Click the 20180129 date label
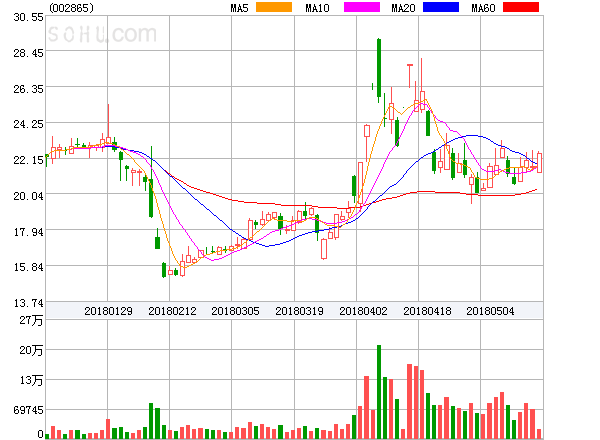 tap(108, 311)
